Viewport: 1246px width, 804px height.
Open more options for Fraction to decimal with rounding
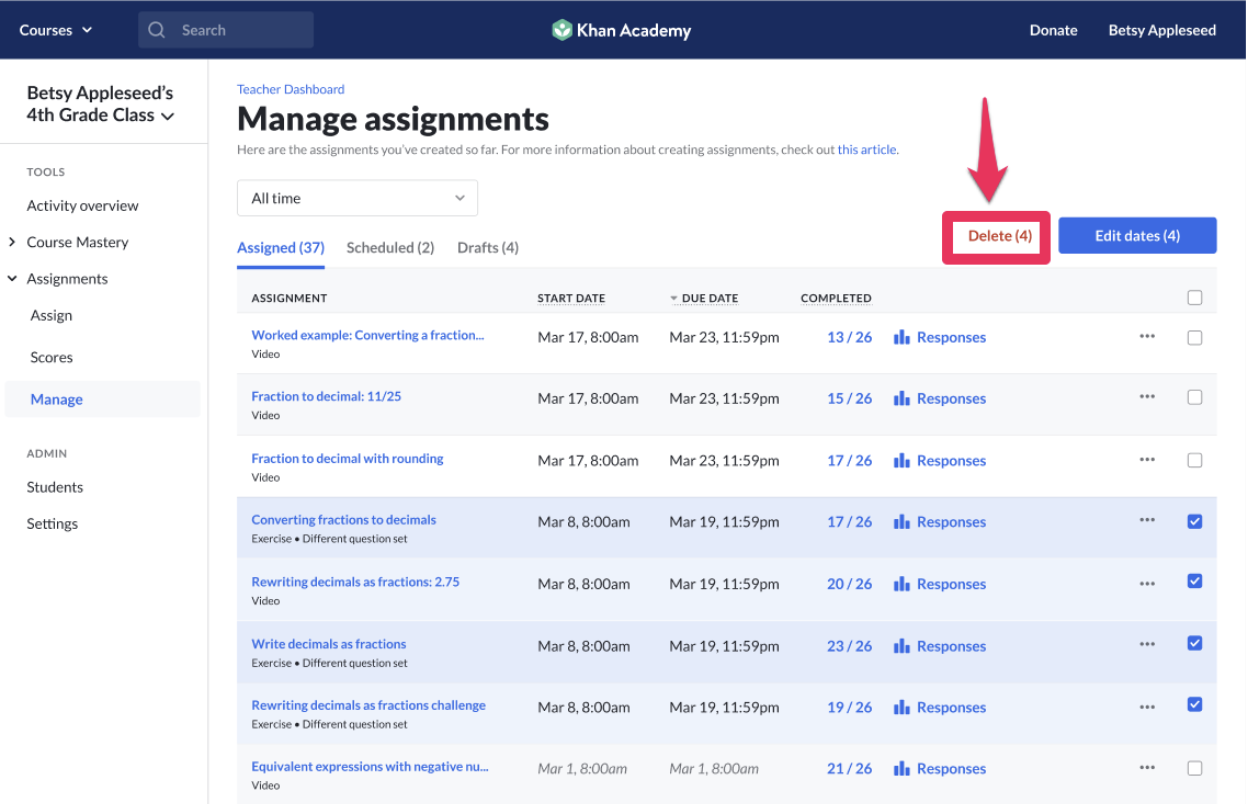tap(1147, 460)
